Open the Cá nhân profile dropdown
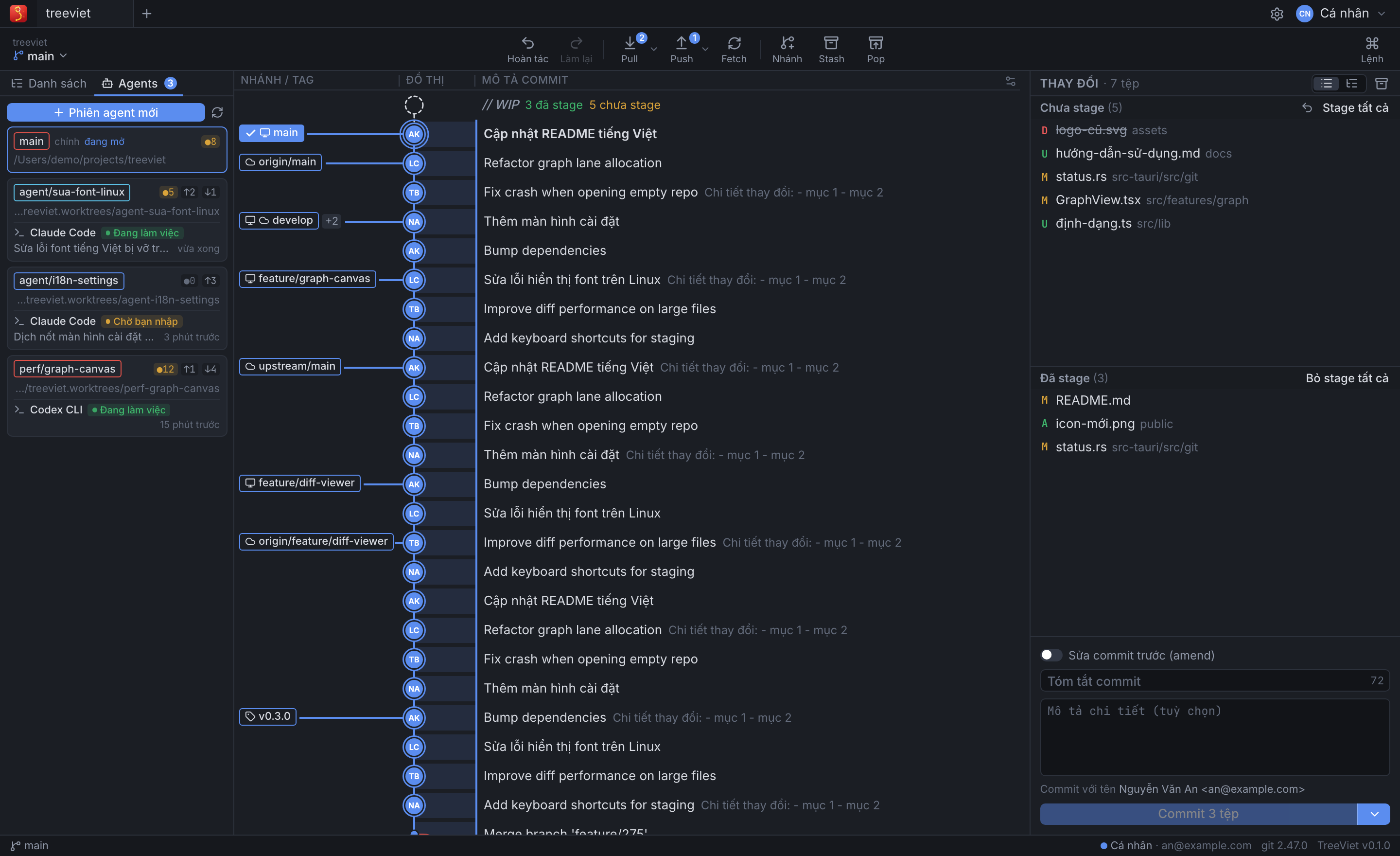 [1341, 14]
